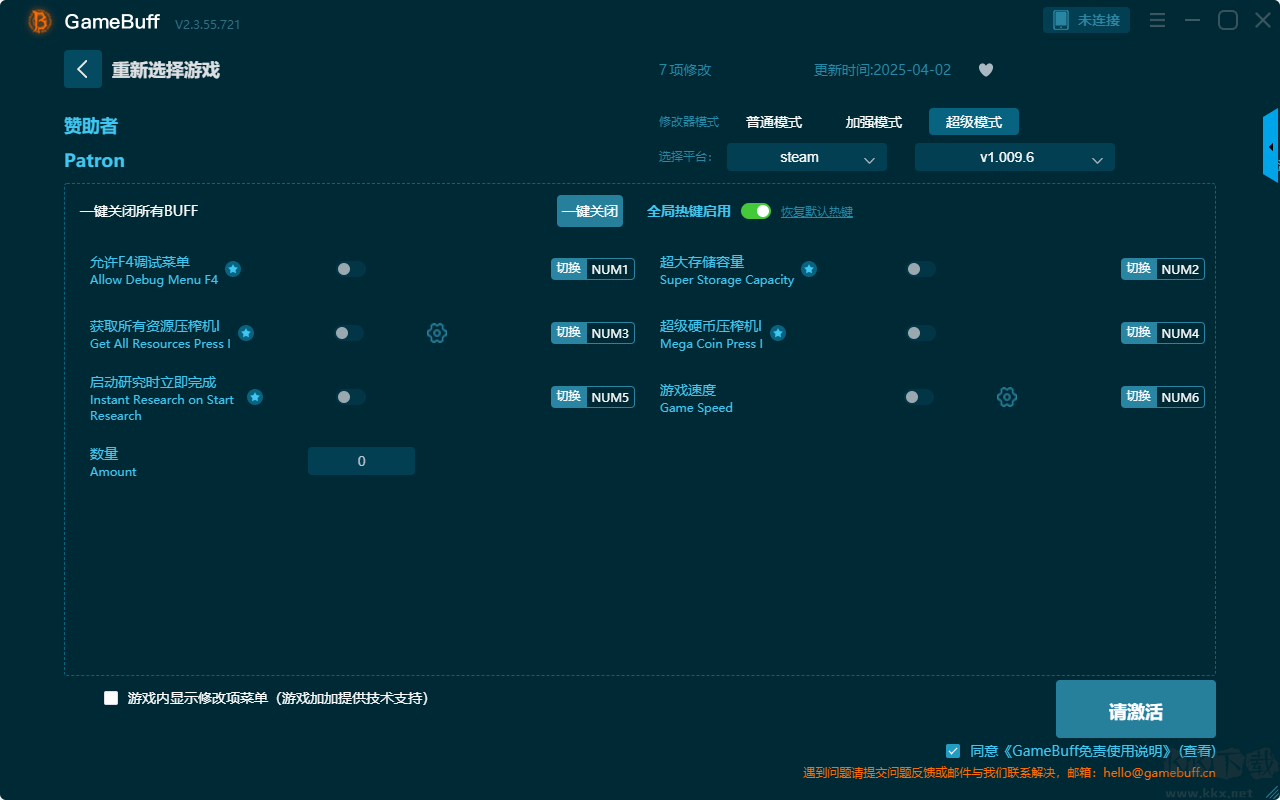Viewport: 1280px width, 800px height.
Task: Click 切换 button for NUM5 hotkey
Action: click(x=568, y=397)
